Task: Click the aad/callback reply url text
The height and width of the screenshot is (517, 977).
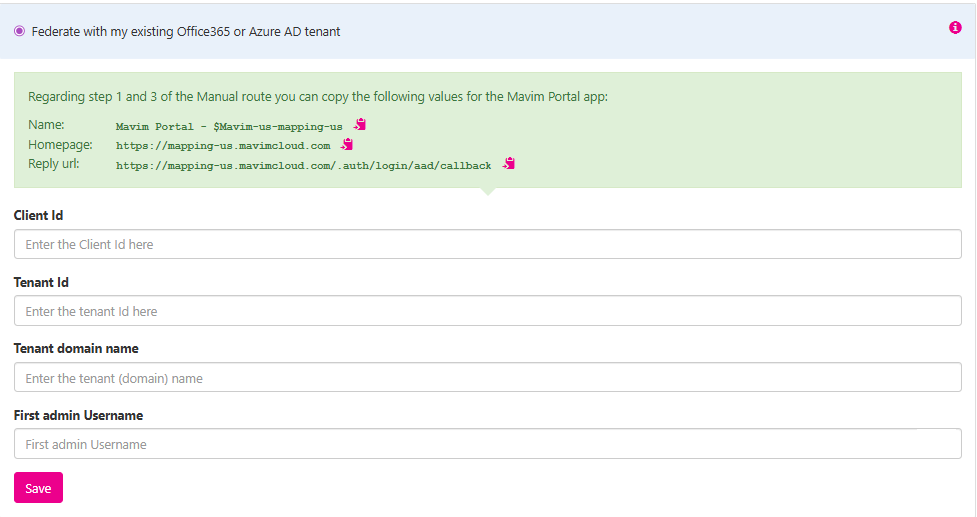Action: click(303, 165)
